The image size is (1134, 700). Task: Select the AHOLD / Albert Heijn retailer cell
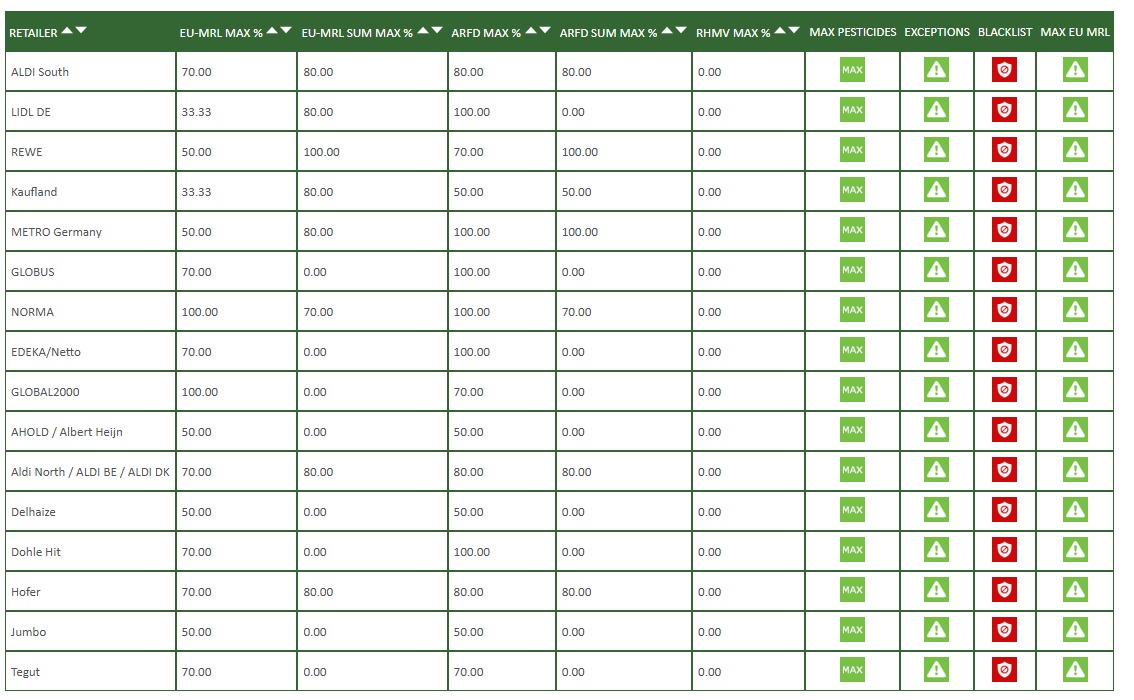point(67,432)
